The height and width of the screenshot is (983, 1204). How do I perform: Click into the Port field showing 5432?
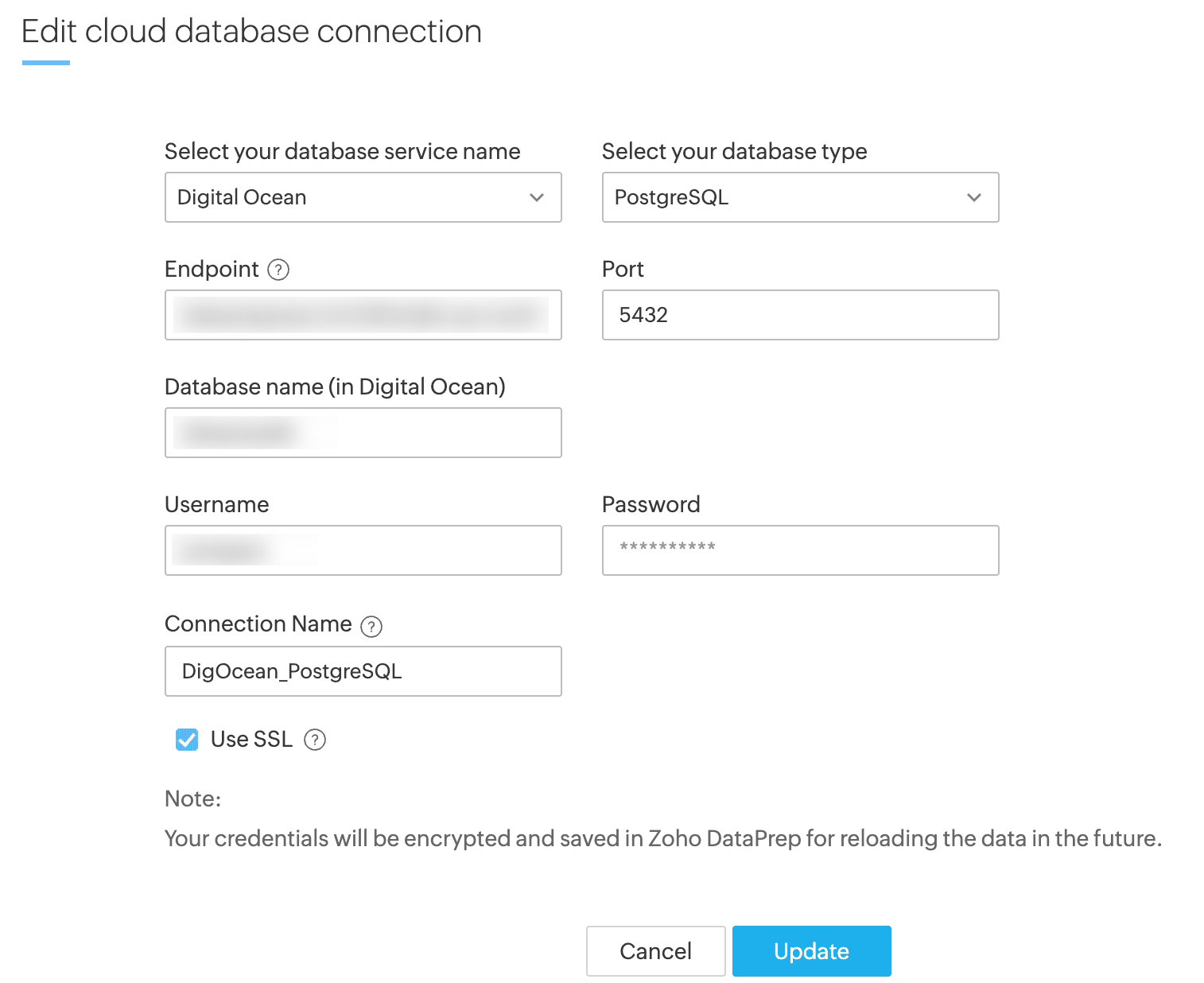[800, 315]
